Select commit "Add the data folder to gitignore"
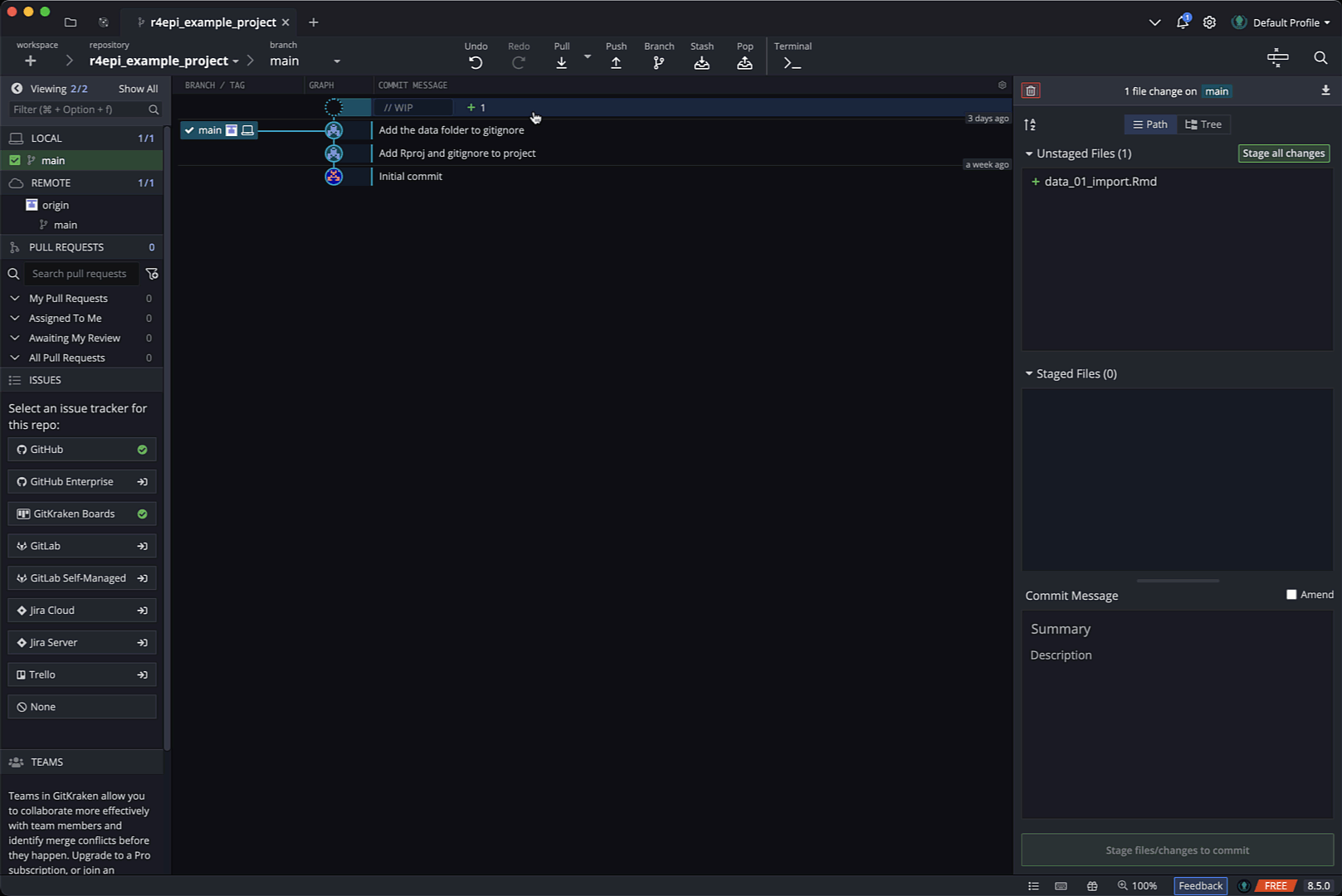The width and height of the screenshot is (1342, 896). [x=451, y=130]
